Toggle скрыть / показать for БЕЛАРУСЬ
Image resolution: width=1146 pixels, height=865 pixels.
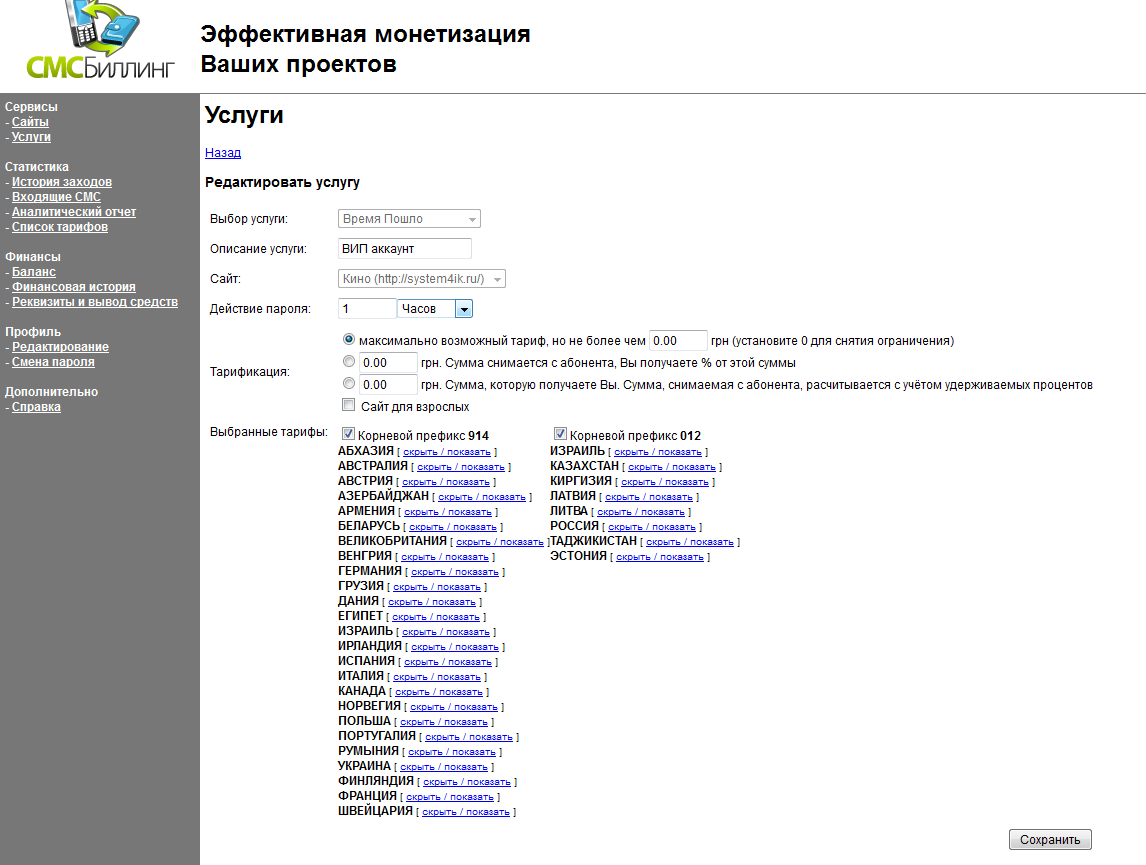453,527
